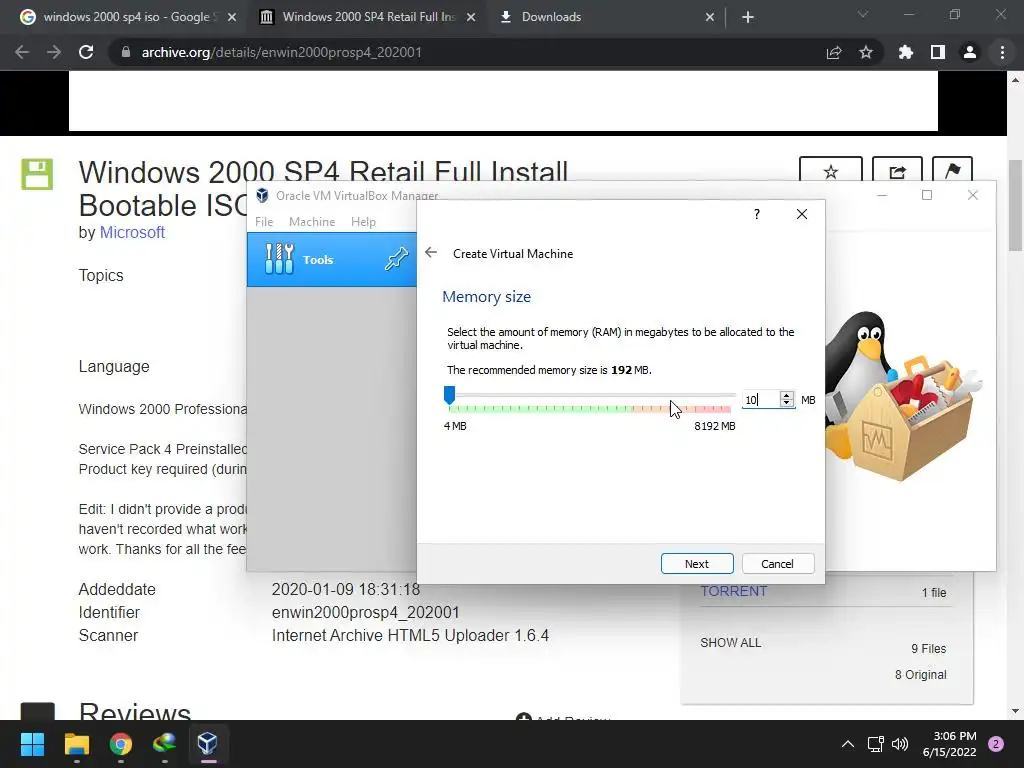1024x768 pixels.
Task: Click the pin icon next to Tools
Action: [396, 259]
